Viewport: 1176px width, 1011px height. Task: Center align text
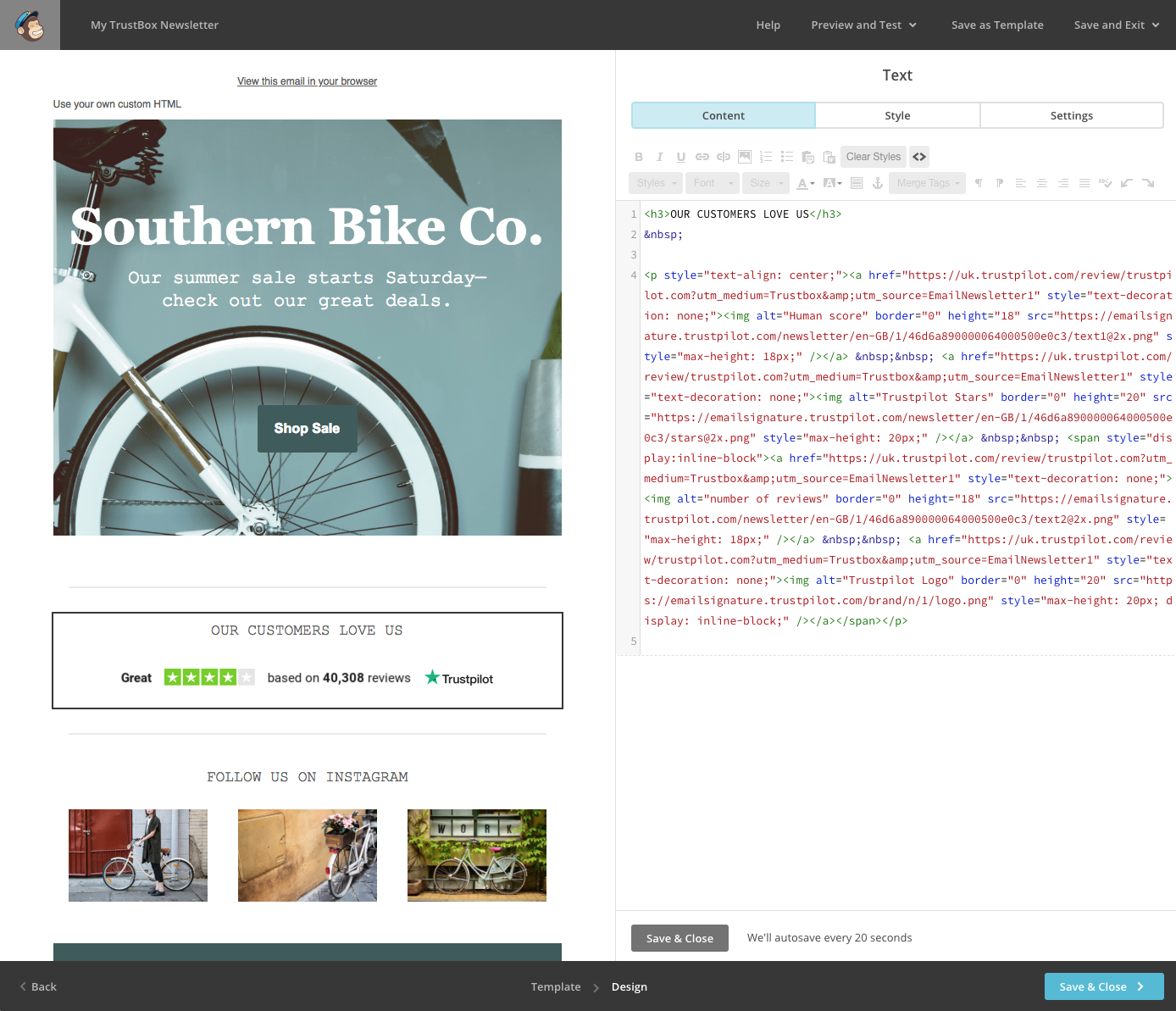point(1042,183)
